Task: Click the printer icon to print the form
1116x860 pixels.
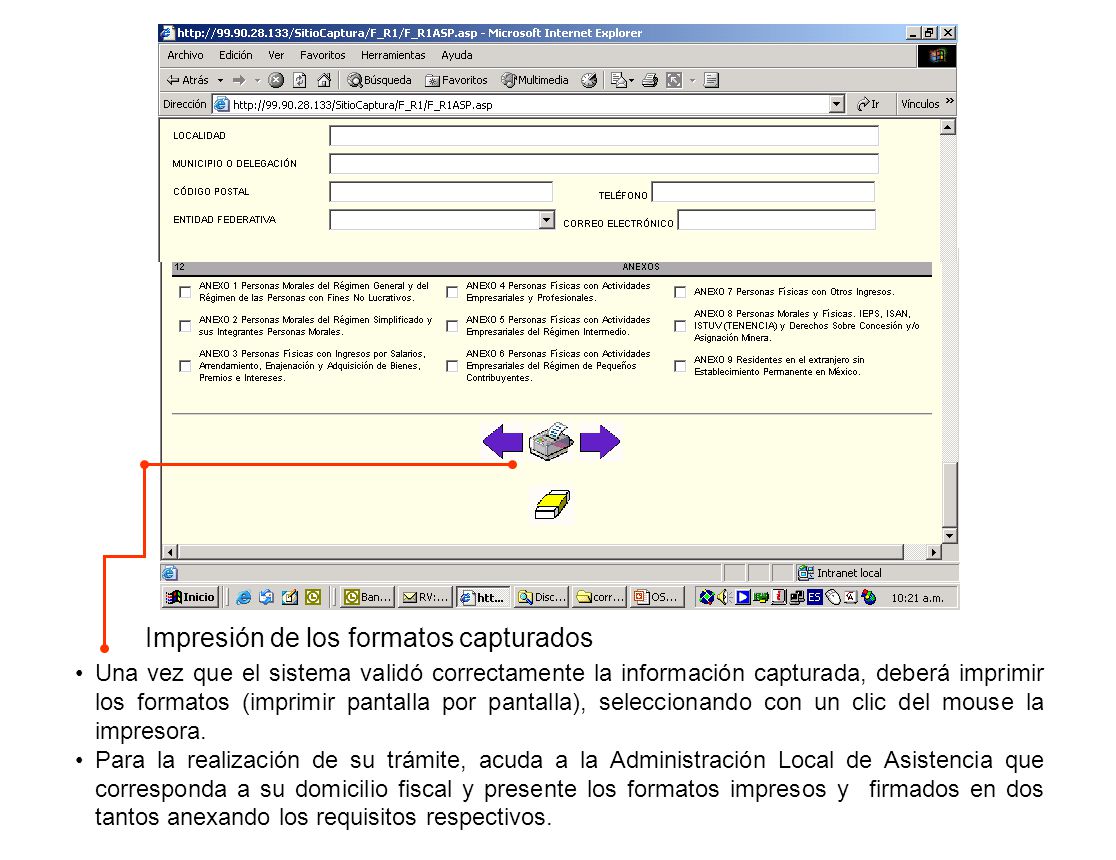Action: 551,441
